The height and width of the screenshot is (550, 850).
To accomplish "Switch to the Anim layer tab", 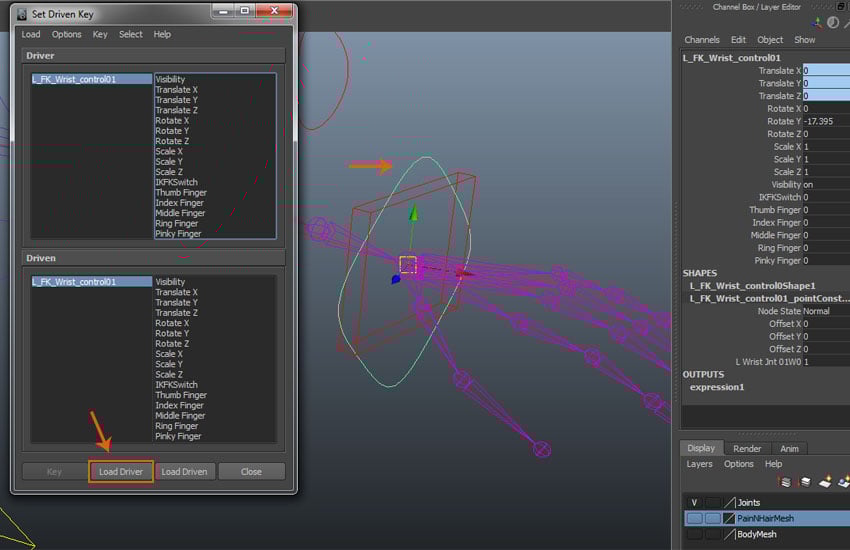I will click(x=789, y=449).
